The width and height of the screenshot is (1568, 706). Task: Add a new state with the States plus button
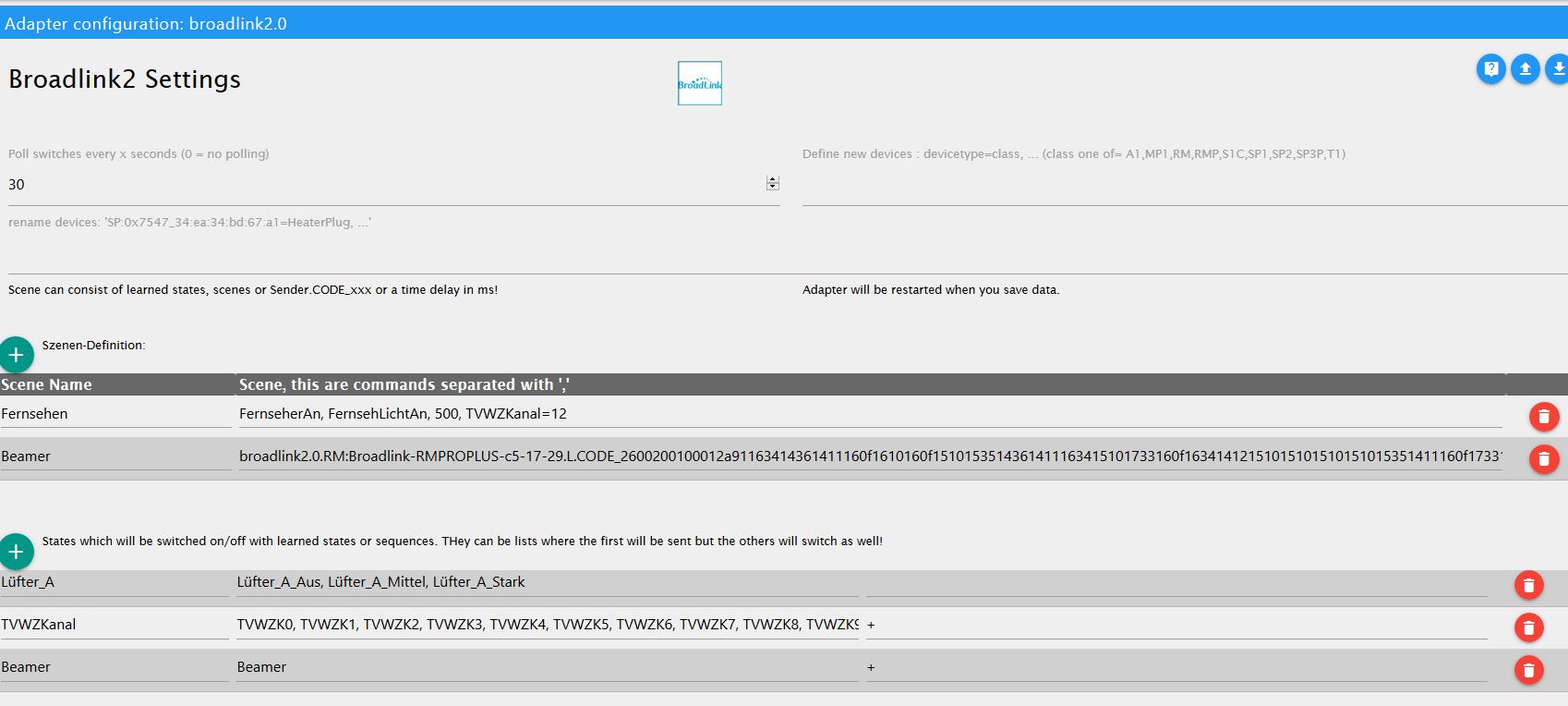point(16,552)
